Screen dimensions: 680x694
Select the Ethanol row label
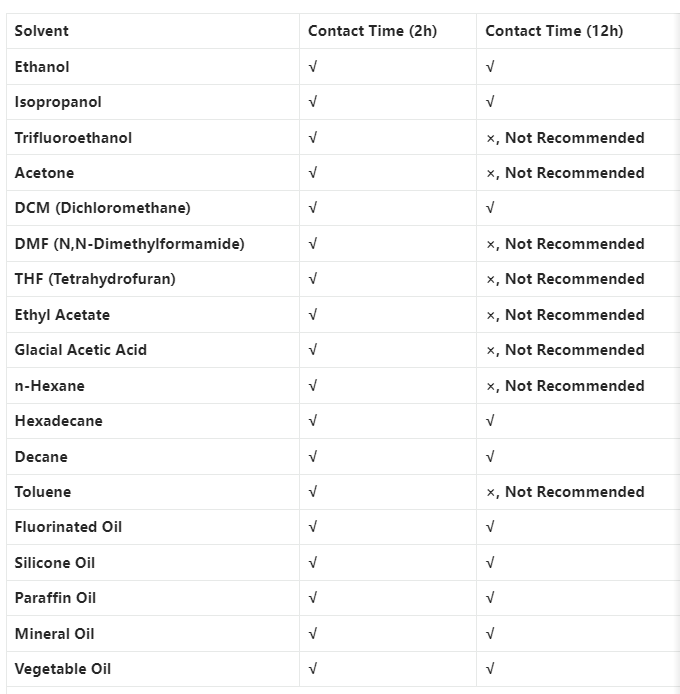(x=42, y=67)
